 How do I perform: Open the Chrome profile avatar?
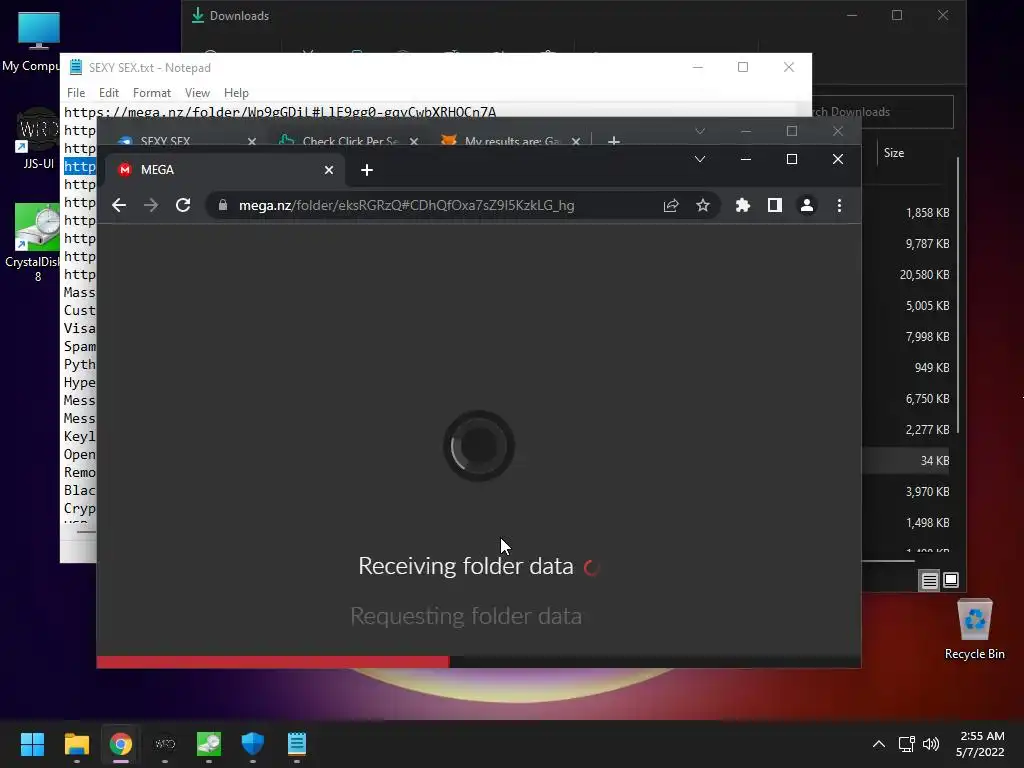tap(807, 206)
